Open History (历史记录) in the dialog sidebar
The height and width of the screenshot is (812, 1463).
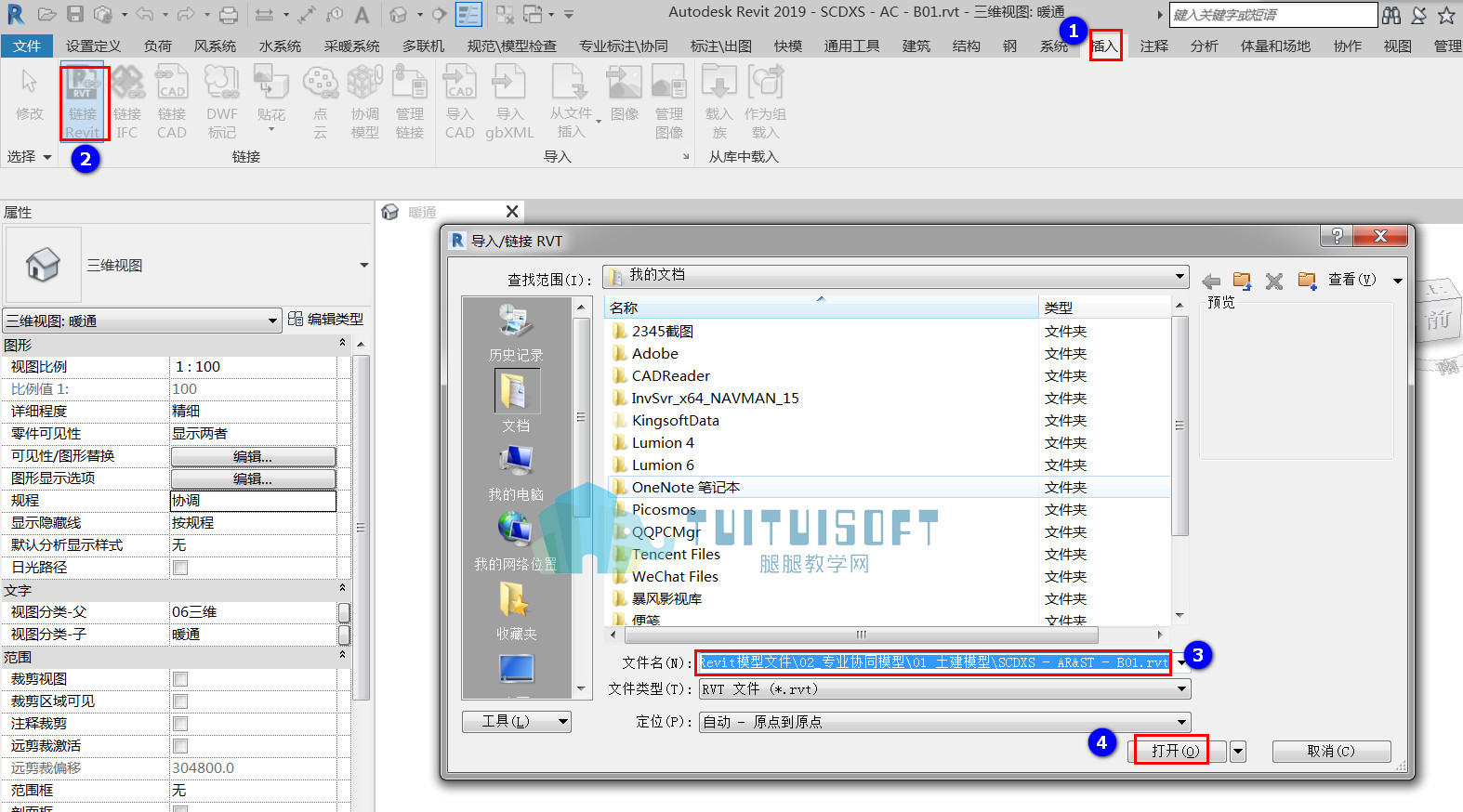[516, 333]
